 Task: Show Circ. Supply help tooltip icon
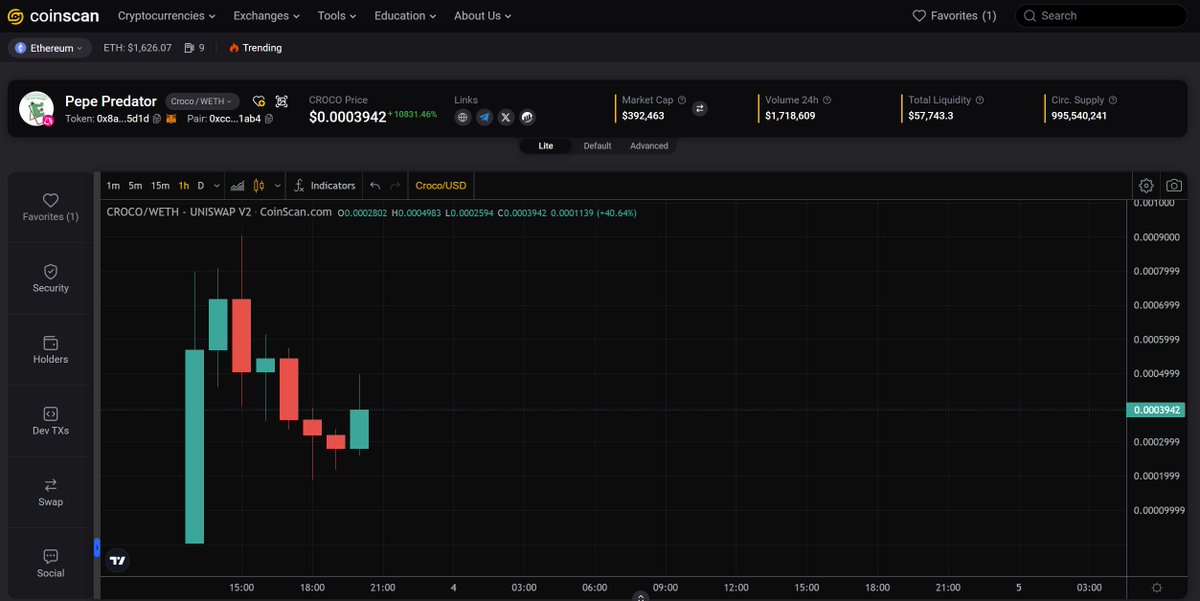1113,100
